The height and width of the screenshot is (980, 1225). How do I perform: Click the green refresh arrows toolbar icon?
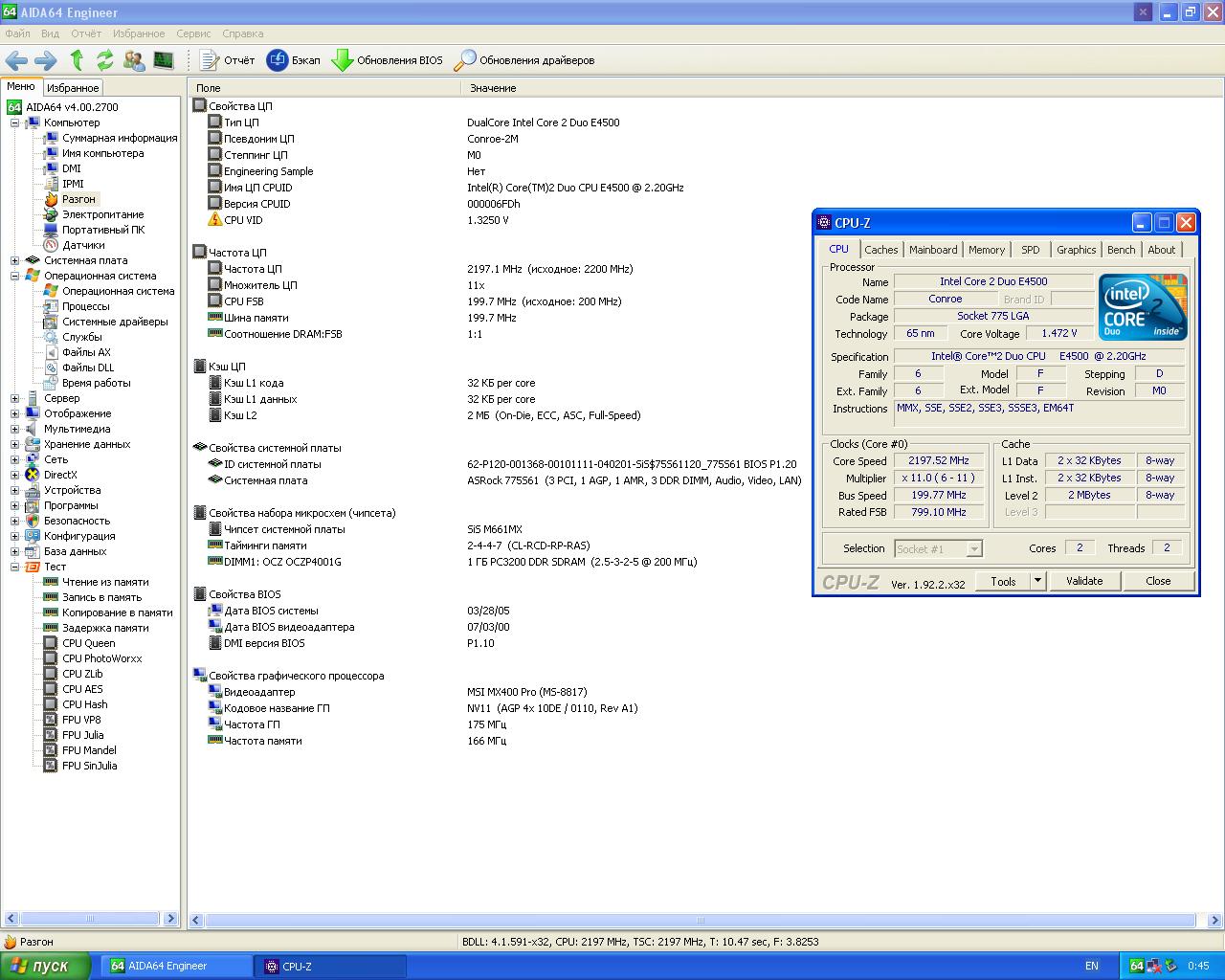pos(105,60)
